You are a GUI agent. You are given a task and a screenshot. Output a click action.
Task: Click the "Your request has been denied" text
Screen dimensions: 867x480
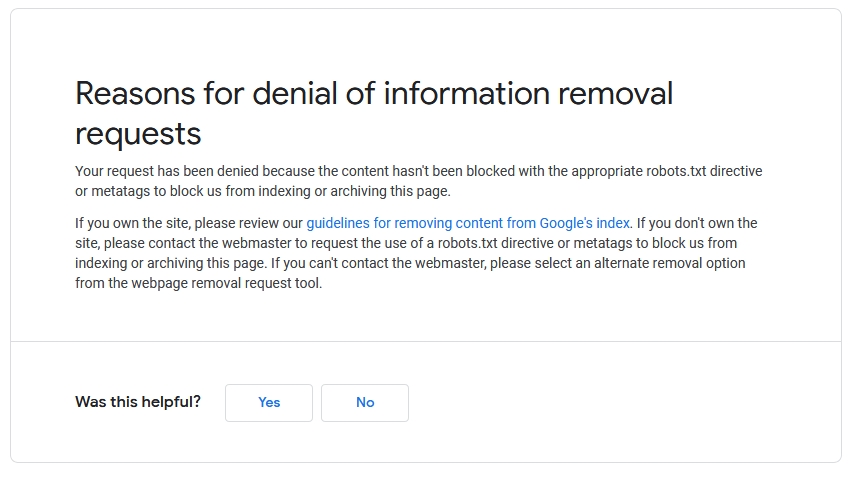point(166,172)
